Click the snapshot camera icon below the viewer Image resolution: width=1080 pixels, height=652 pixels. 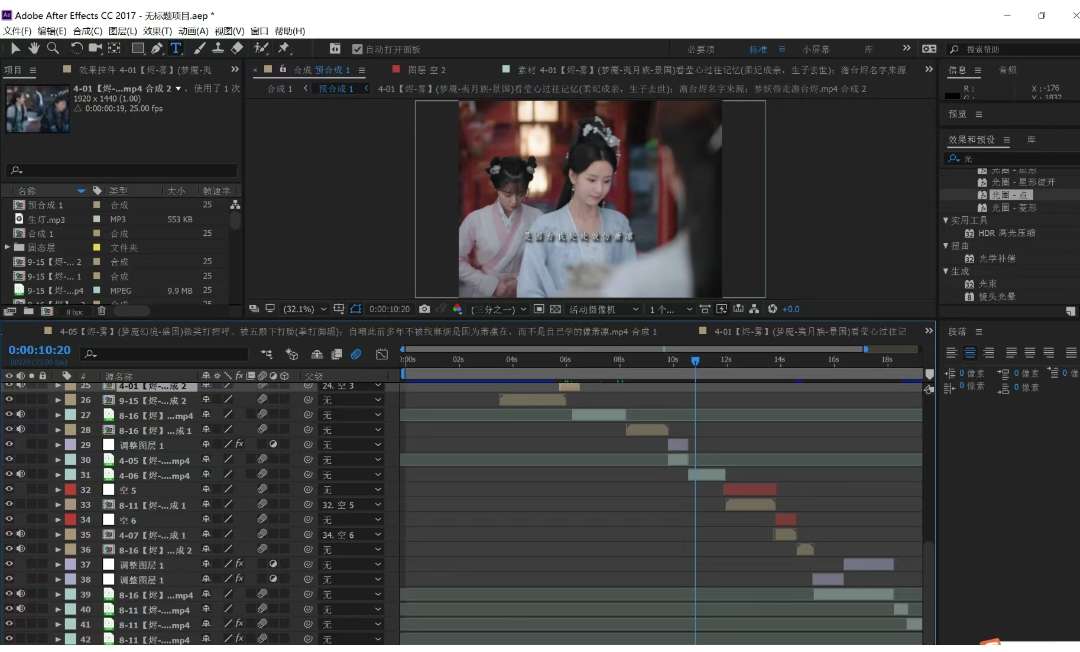coord(425,309)
